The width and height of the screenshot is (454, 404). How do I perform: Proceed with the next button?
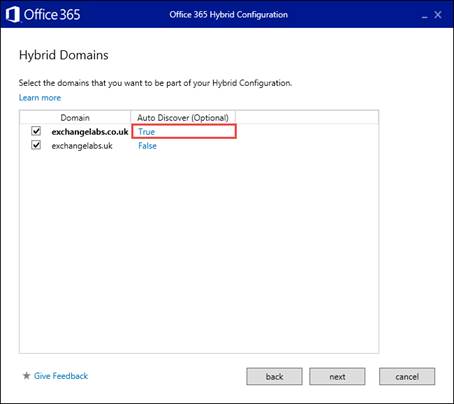coord(337,377)
